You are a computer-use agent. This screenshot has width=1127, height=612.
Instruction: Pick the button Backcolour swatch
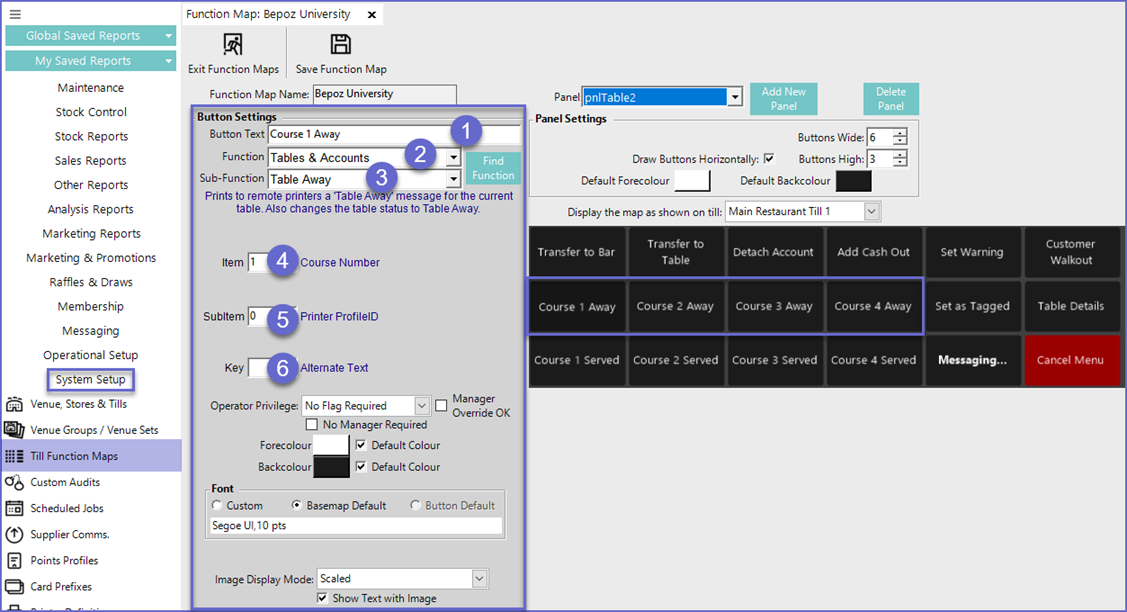(331, 467)
